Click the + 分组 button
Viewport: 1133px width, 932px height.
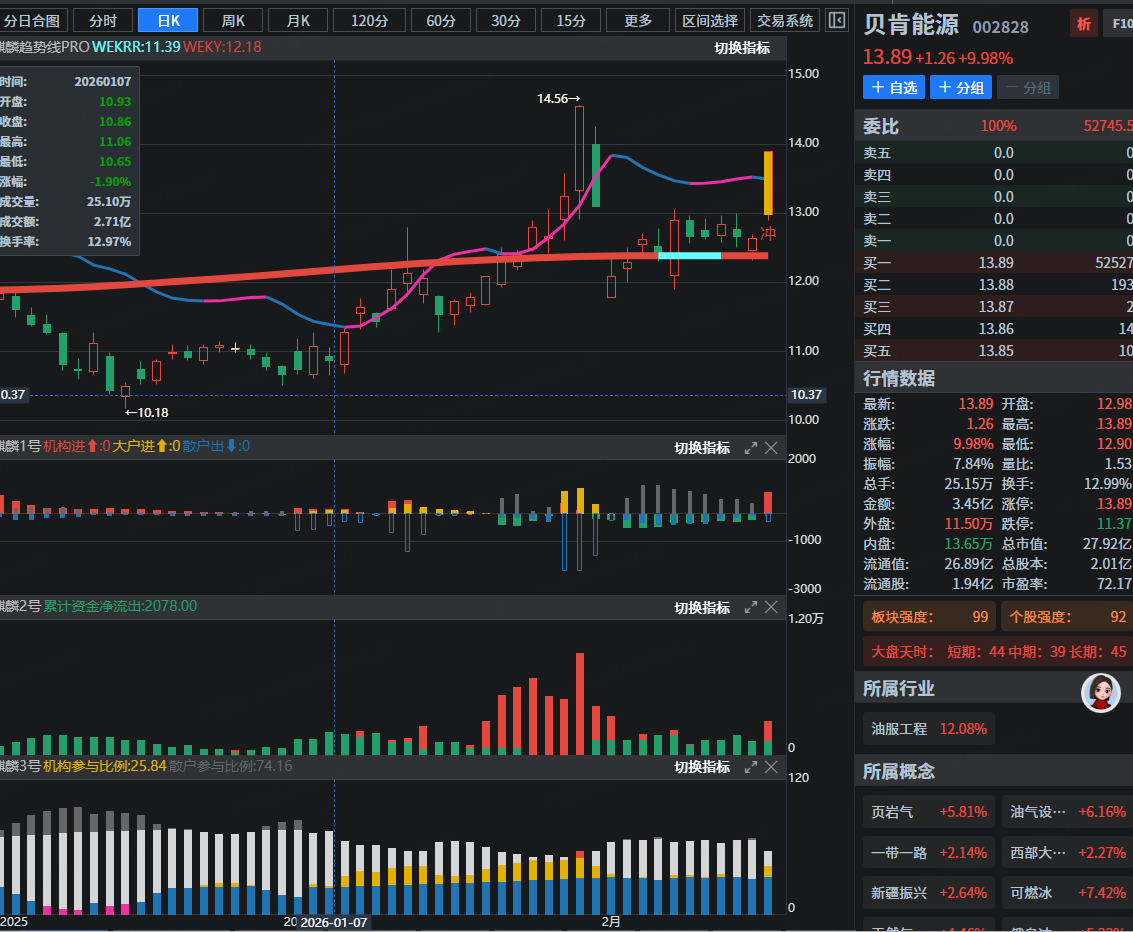click(x=961, y=88)
